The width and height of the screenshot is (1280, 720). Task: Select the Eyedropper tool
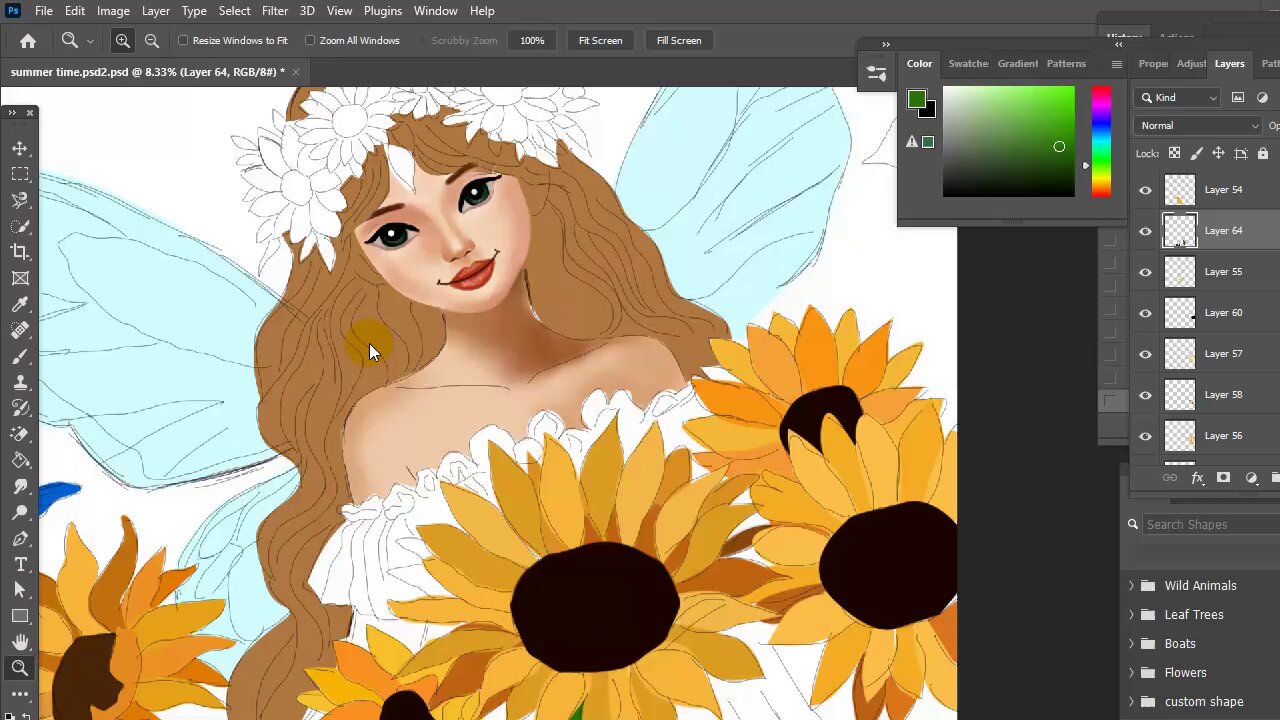click(20, 304)
